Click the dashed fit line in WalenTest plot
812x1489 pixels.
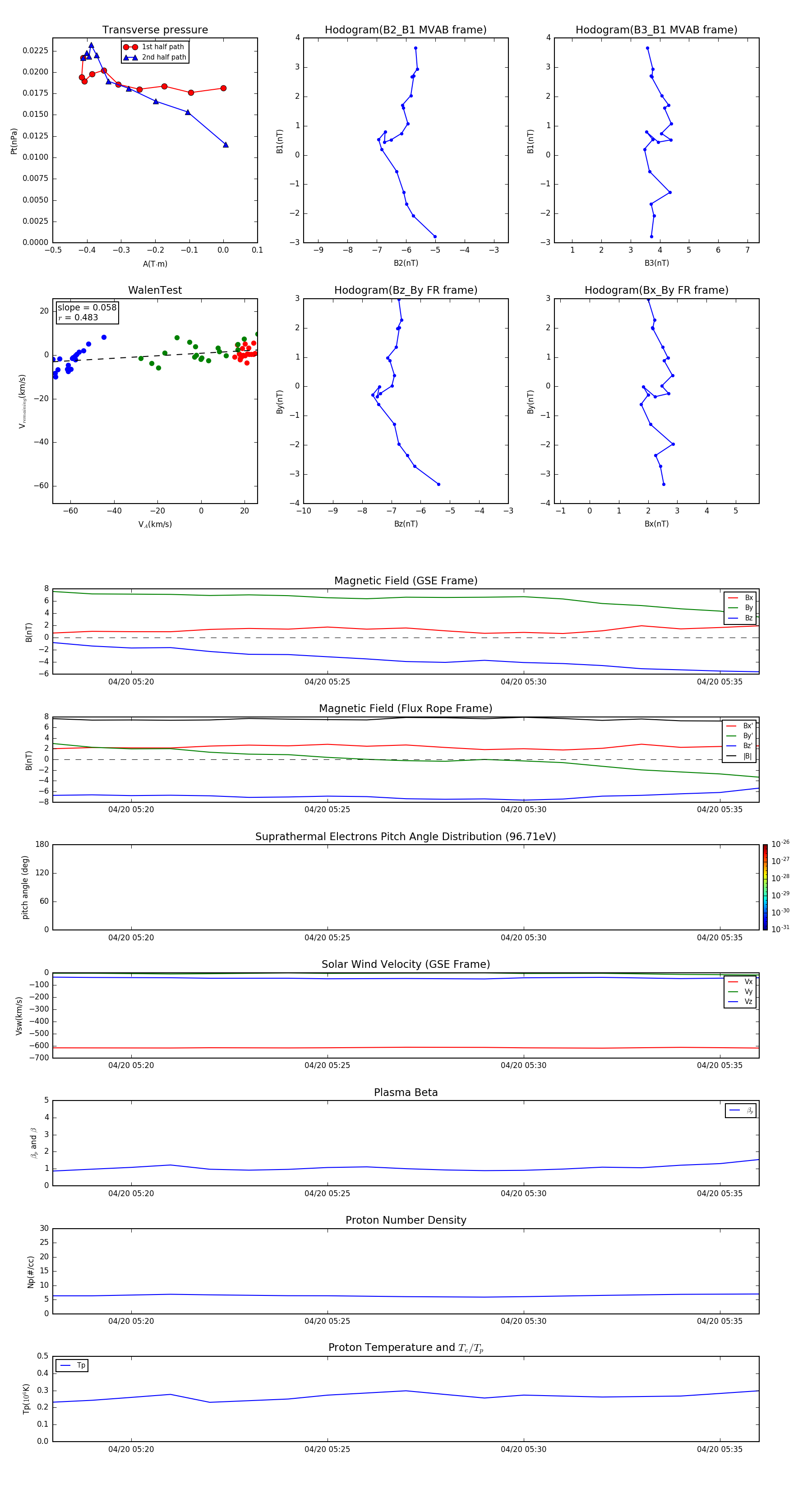coord(155,356)
